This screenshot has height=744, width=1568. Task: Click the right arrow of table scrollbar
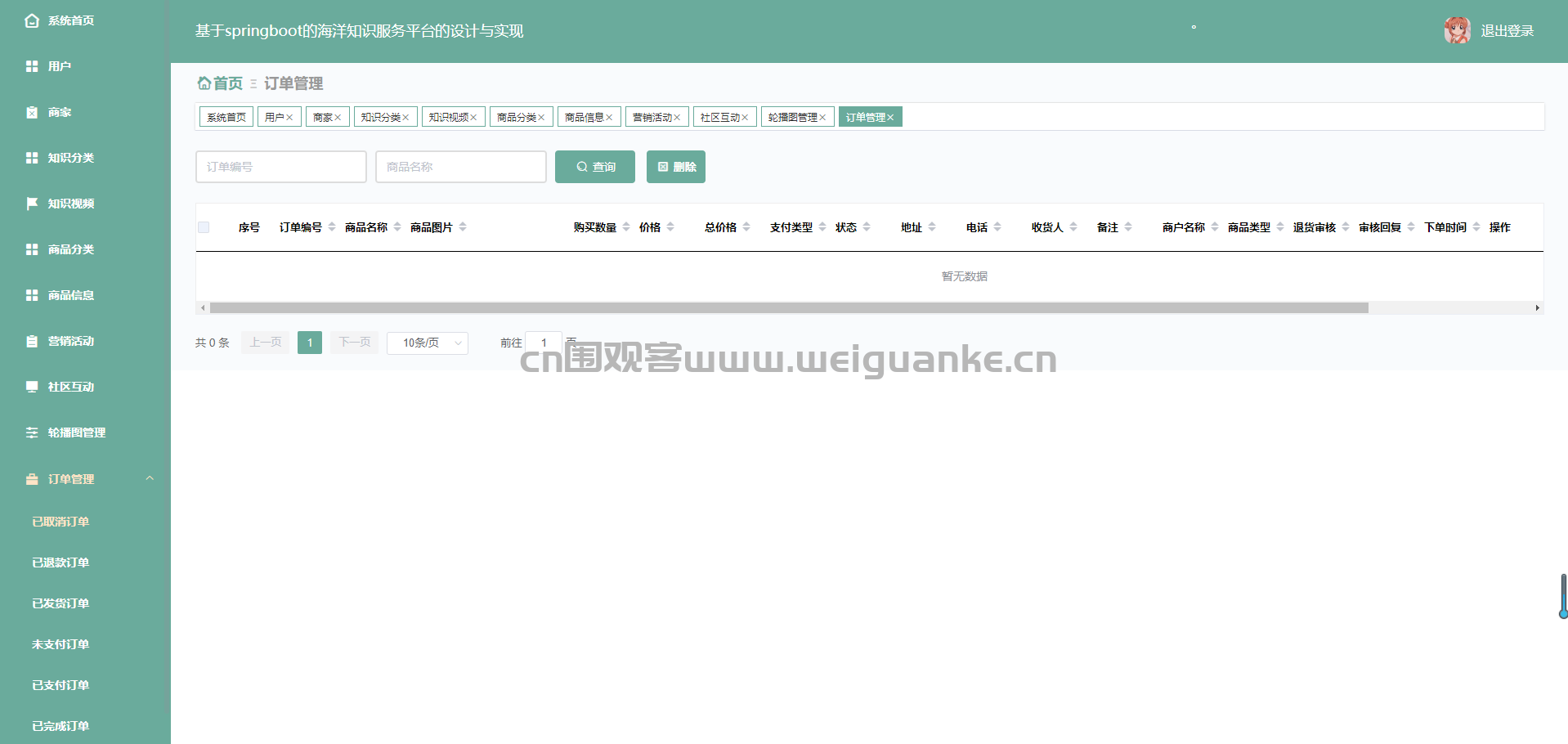(x=1538, y=308)
